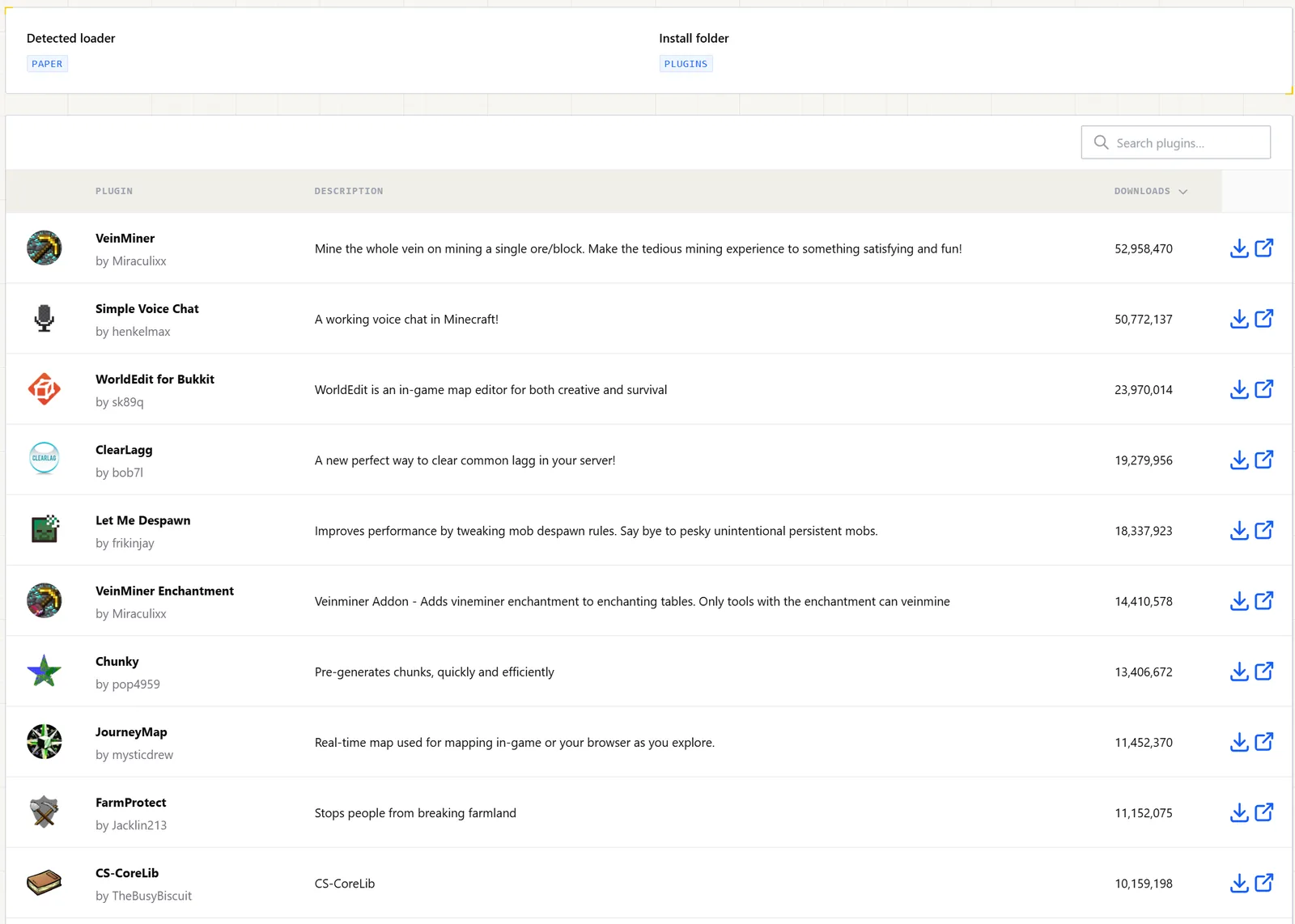Click author 'by TheBusyBiscuit'
Screen dimensions: 1295x924
click(143, 896)
